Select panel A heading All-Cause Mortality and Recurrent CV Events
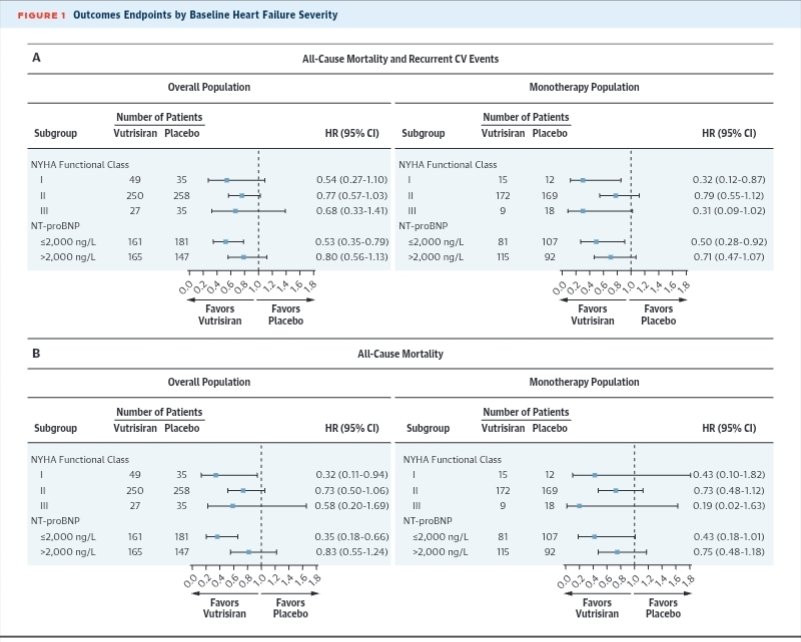Viewport: 801px width, 642px height. click(400, 59)
